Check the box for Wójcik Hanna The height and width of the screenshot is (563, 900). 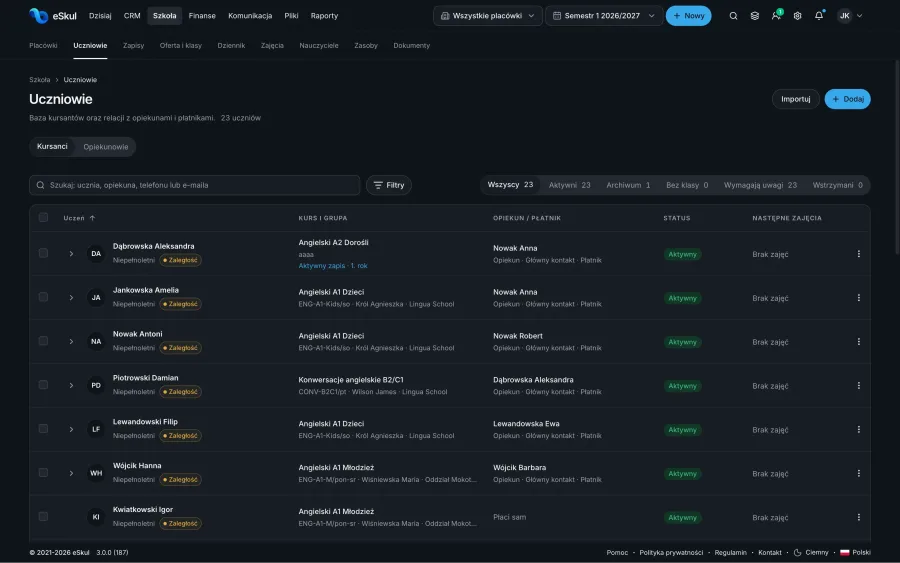[43, 473]
